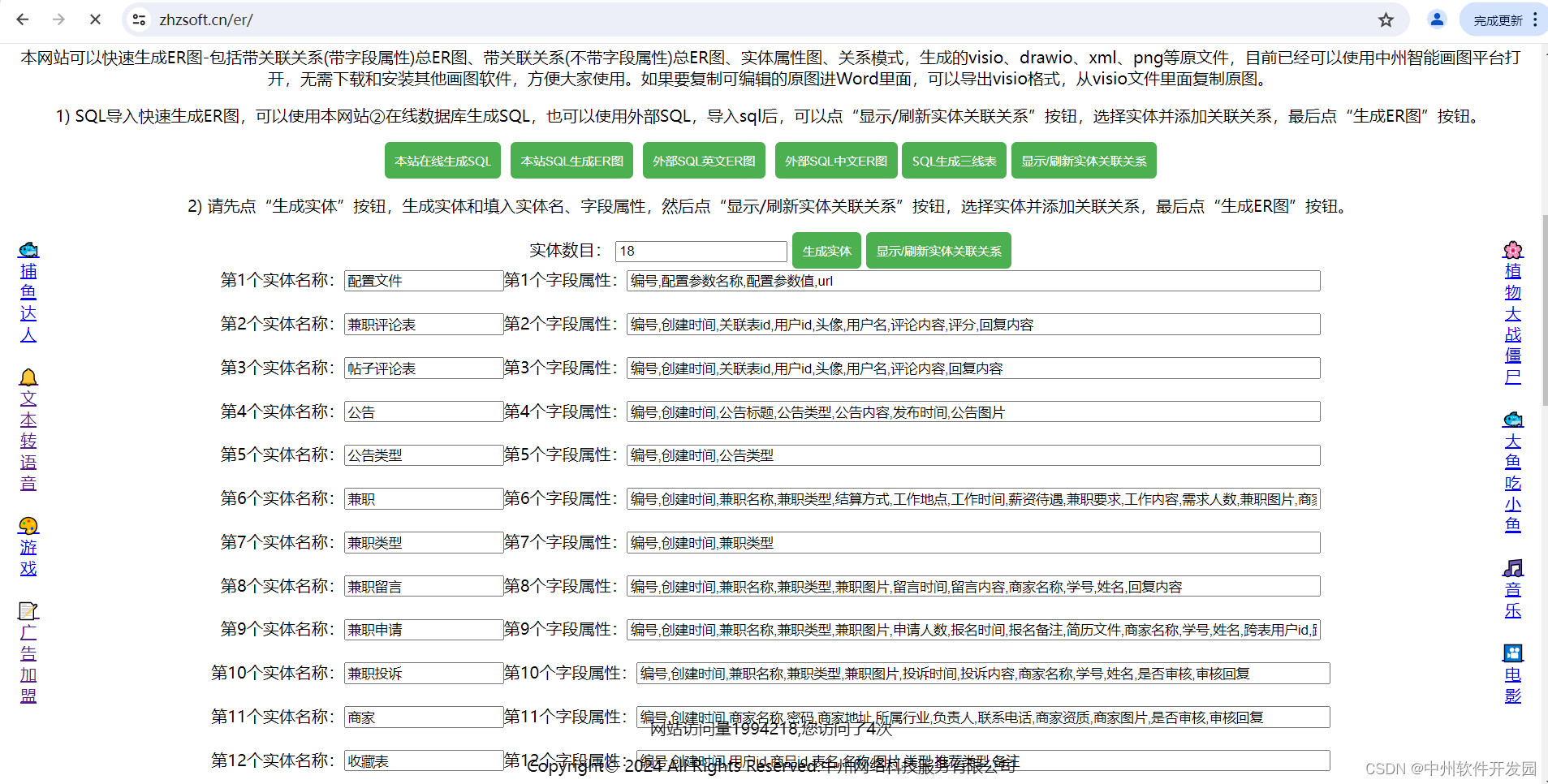Click the film icon above 电影
The image size is (1548, 784).
click(1513, 653)
